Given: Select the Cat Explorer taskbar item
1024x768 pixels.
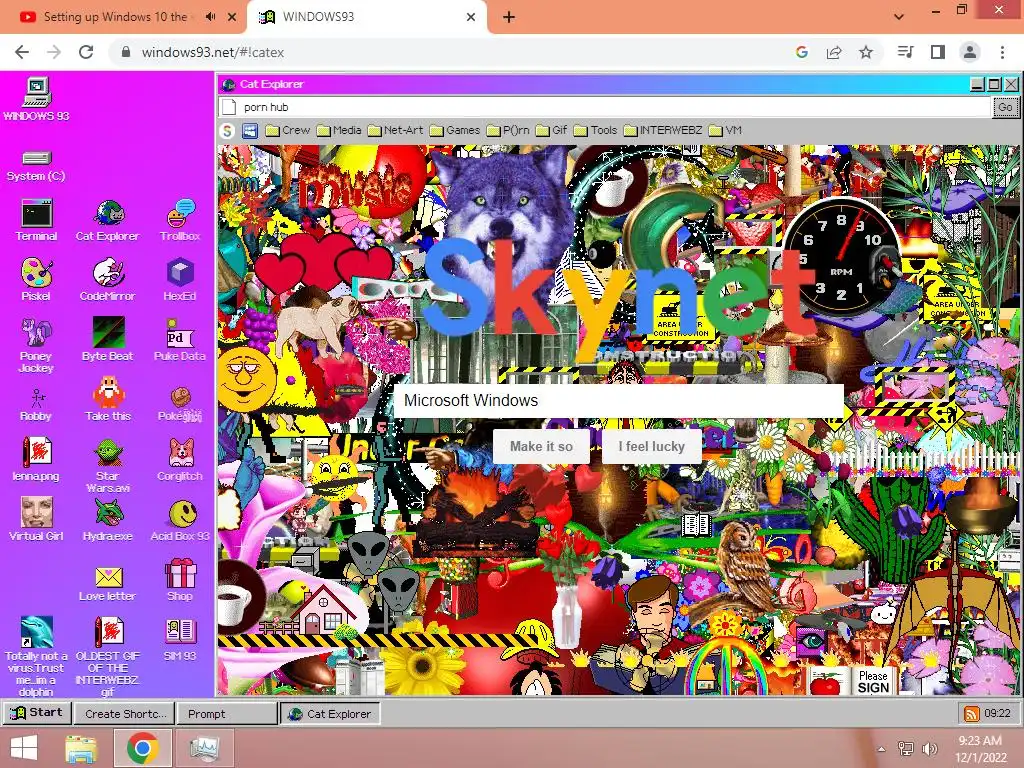Looking at the screenshot, I should [330, 714].
